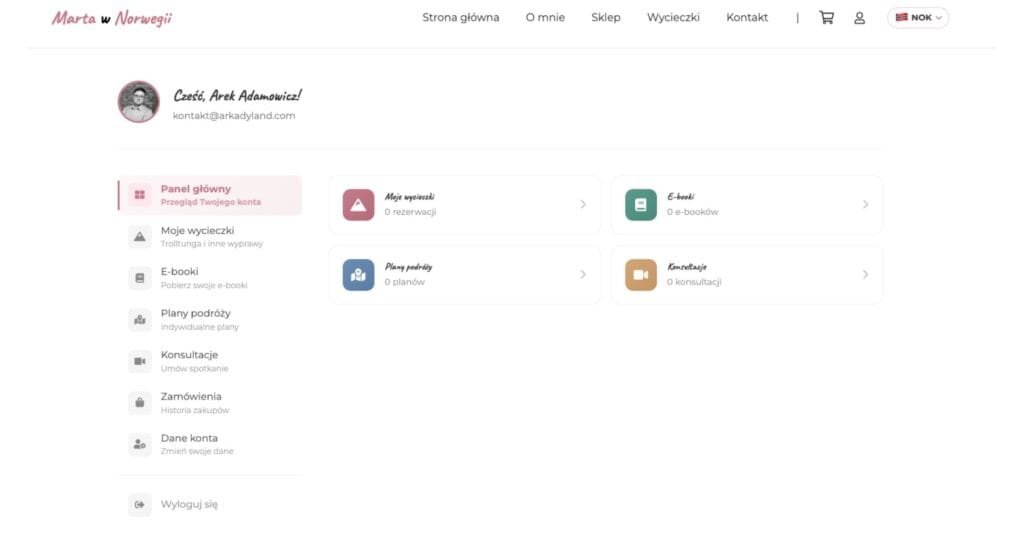Click Arek Adamowicz profile avatar photo
This screenshot has height=545, width=1024.
(x=139, y=102)
